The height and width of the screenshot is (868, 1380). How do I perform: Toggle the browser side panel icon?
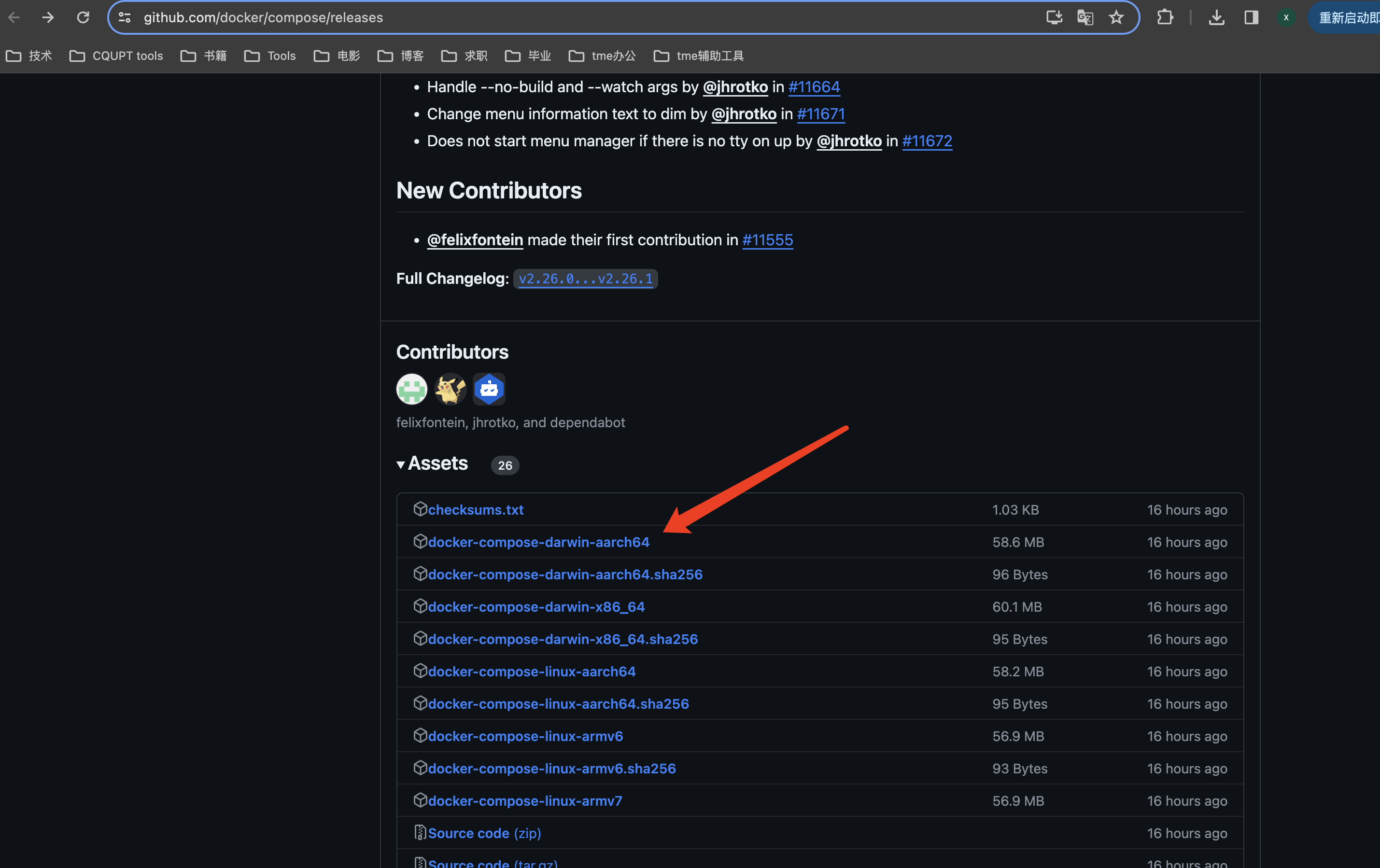pyautogui.click(x=1251, y=17)
